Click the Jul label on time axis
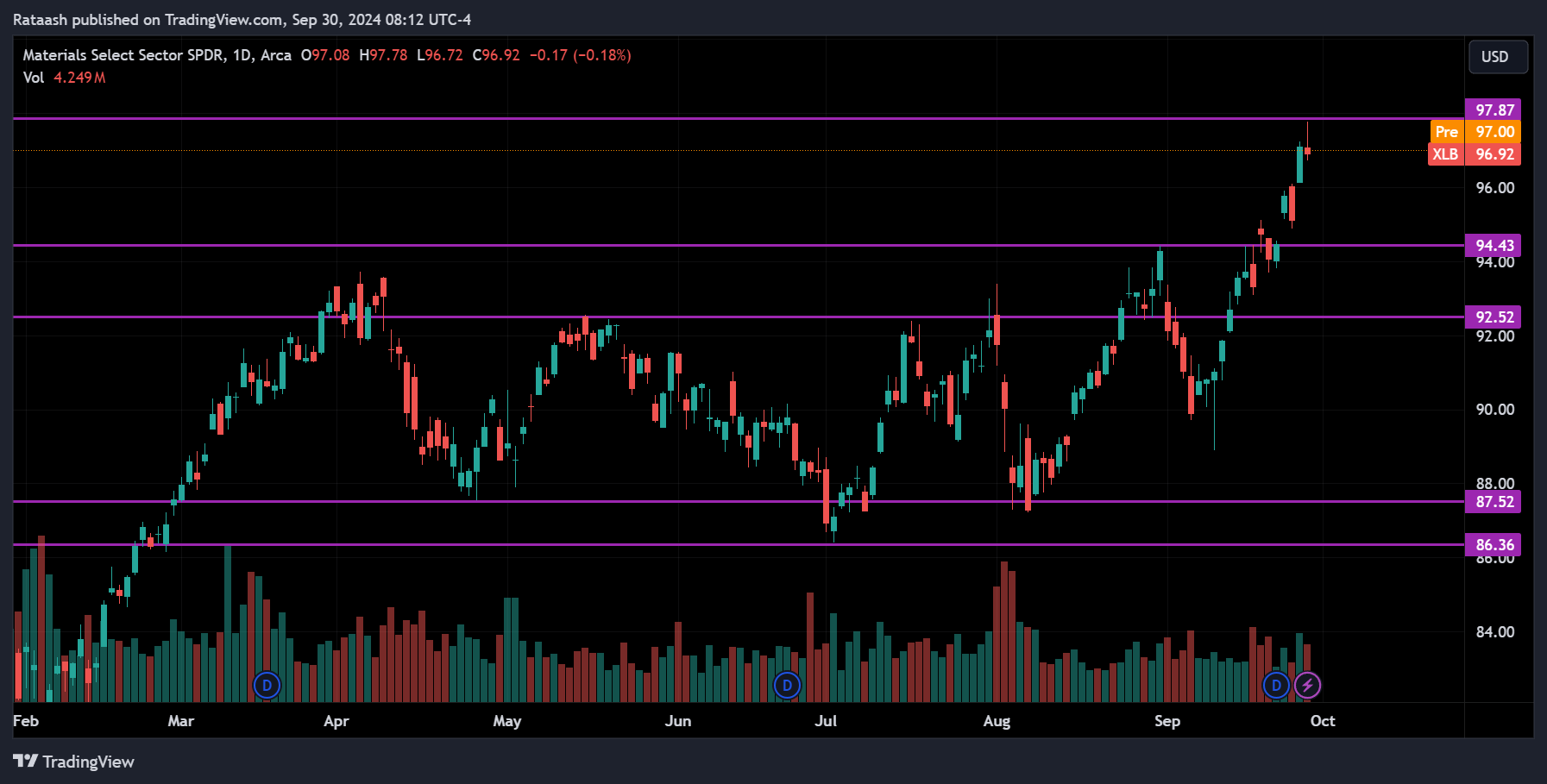Viewport: 1547px width, 784px height. pos(826,721)
